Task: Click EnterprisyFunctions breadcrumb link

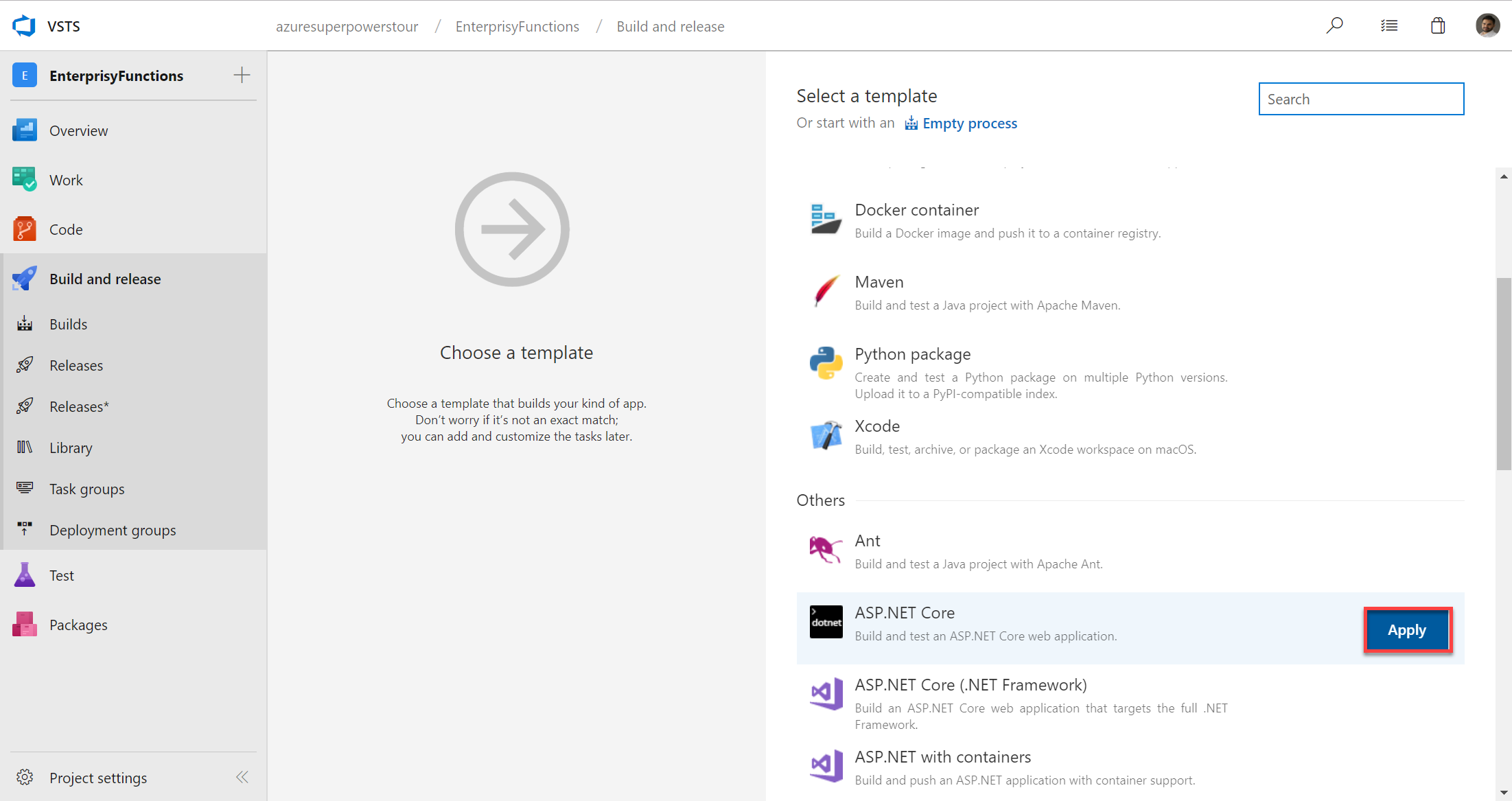Action: pos(517,26)
